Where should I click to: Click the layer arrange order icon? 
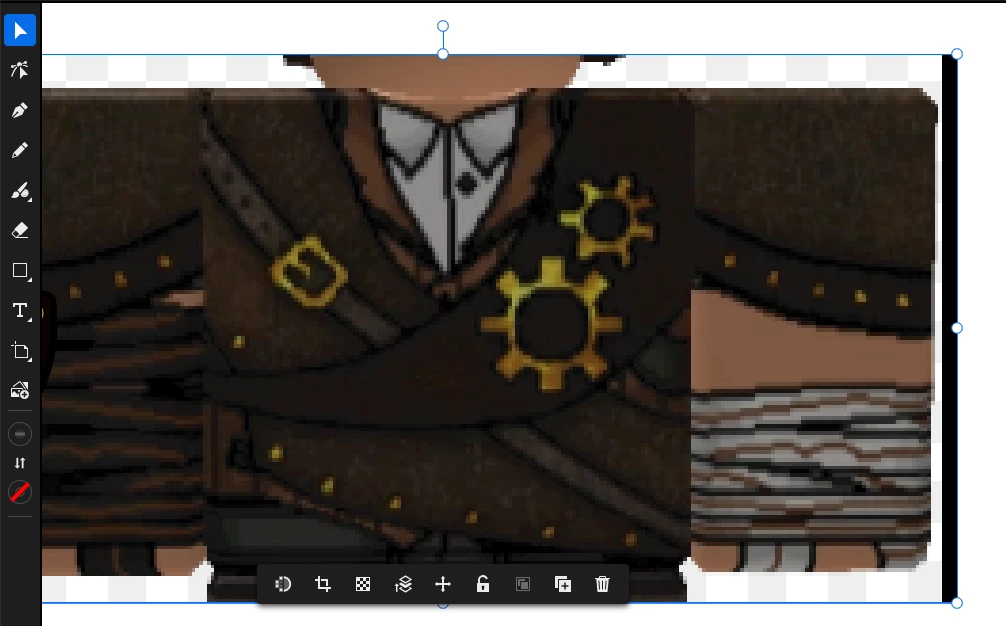pyautogui.click(x=403, y=584)
